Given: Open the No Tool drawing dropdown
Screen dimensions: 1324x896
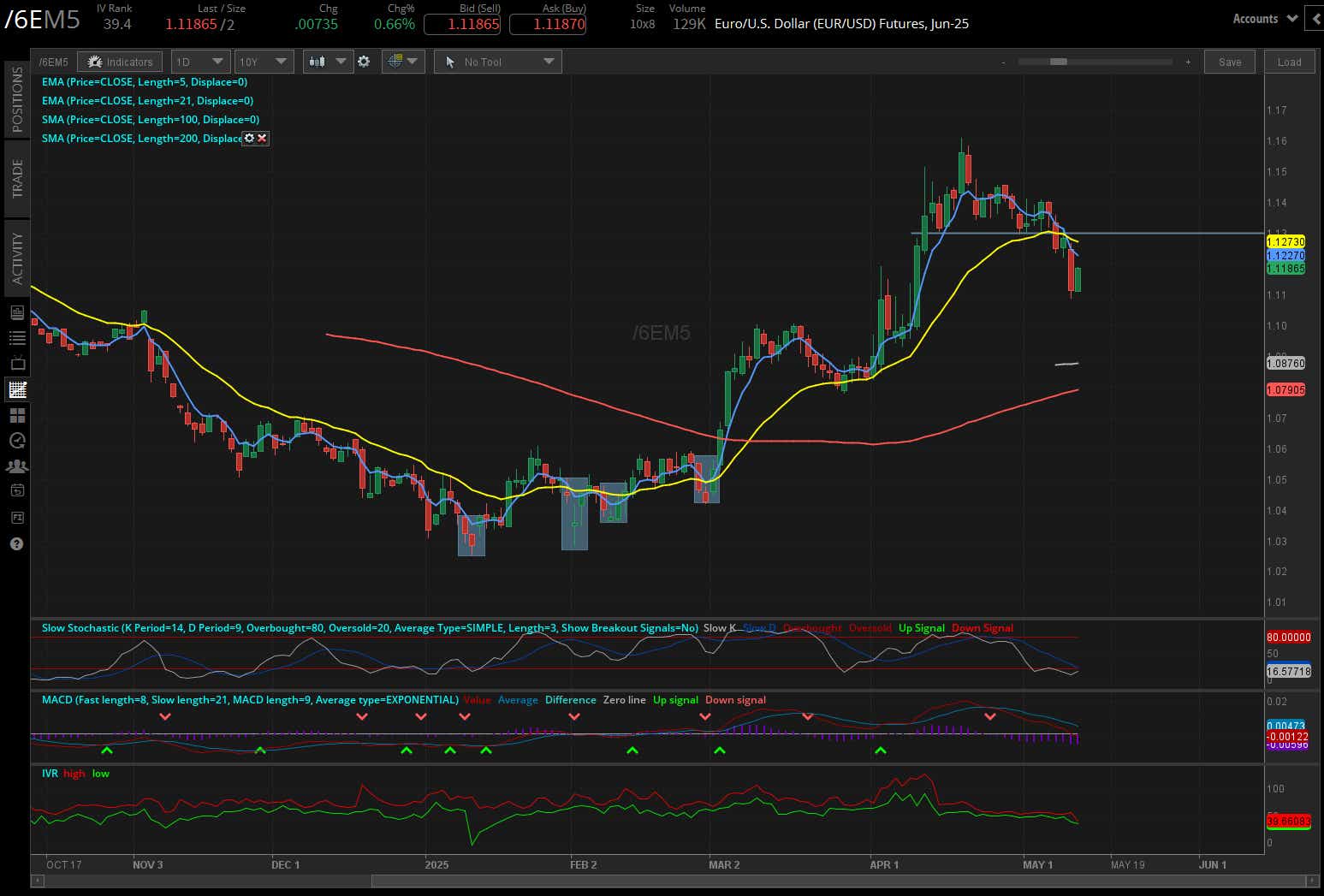Looking at the screenshot, I should (x=497, y=61).
